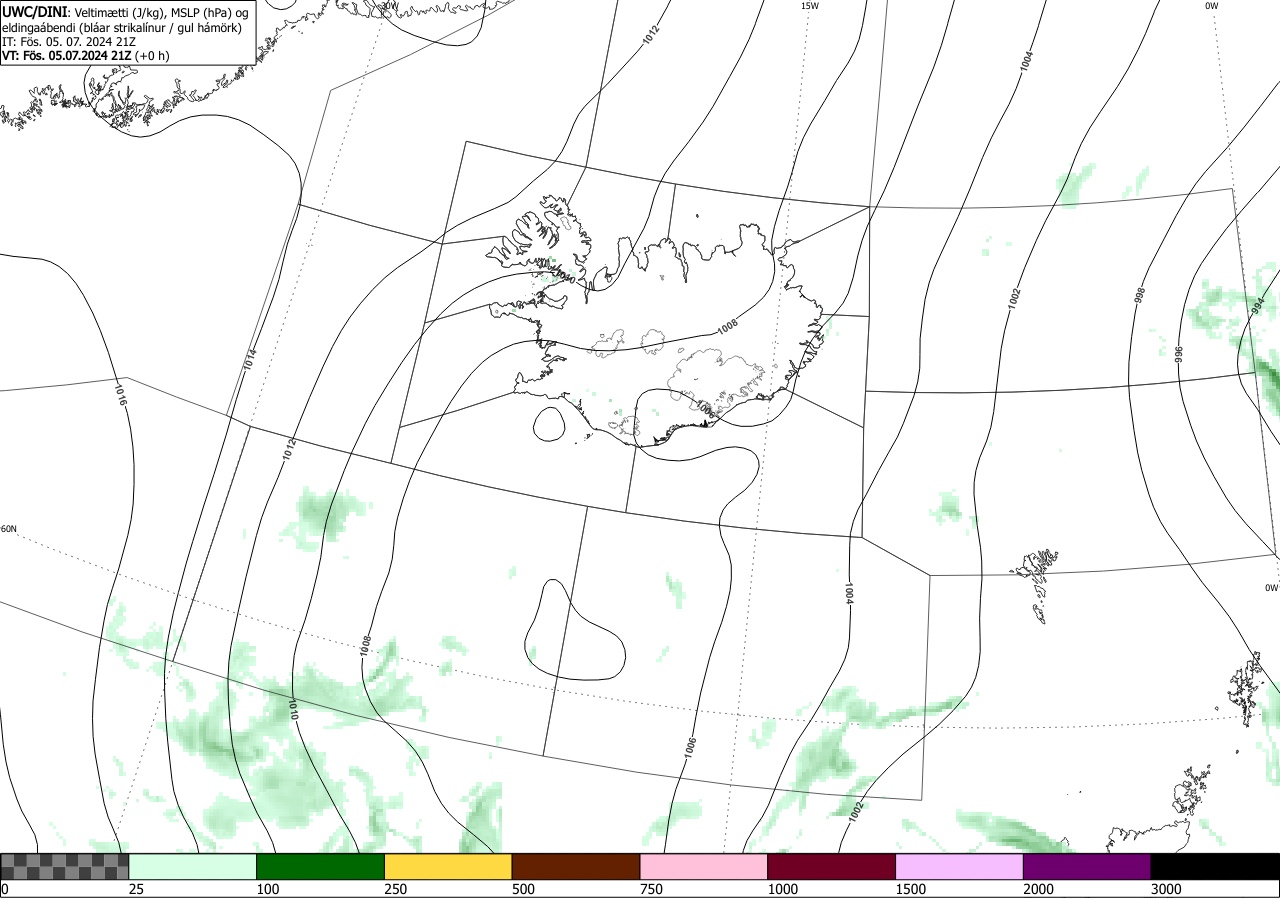Click the legend value 100
The width and height of the screenshot is (1280, 898).
tap(267, 889)
